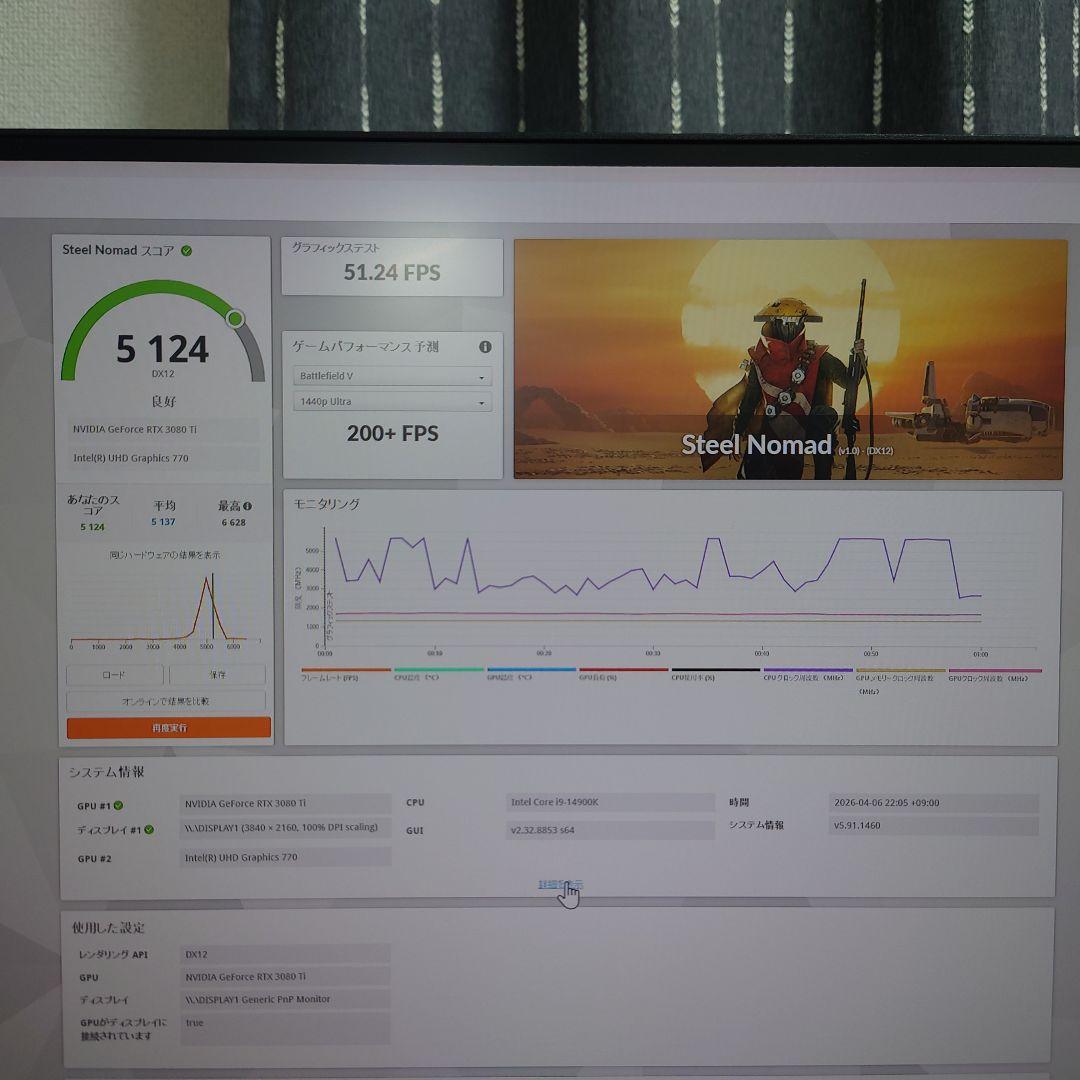Open the 1440p Ultra resolution dropdown
This screenshot has height=1080, width=1080.
coord(392,402)
